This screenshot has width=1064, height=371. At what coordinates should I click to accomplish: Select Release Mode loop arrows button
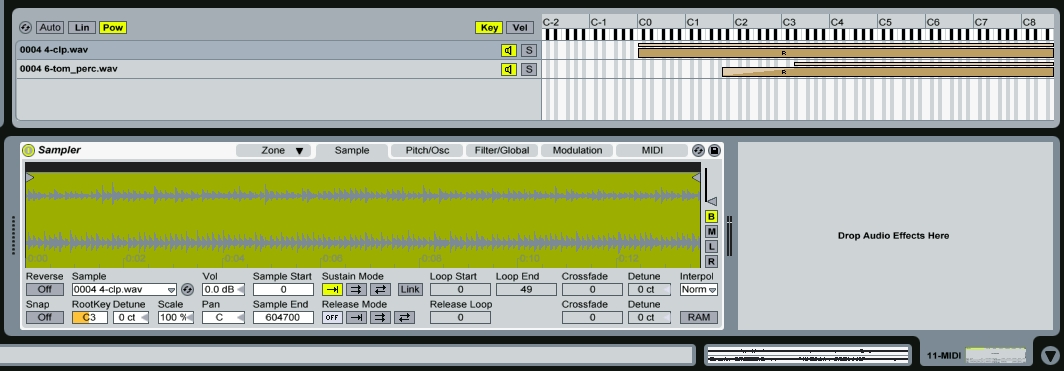tap(380, 317)
